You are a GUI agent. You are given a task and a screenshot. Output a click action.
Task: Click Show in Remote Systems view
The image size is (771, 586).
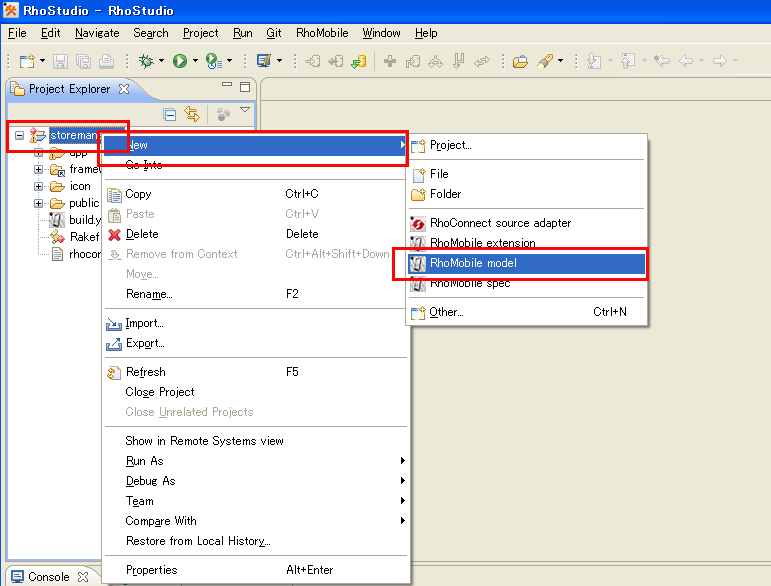(256, 441)
